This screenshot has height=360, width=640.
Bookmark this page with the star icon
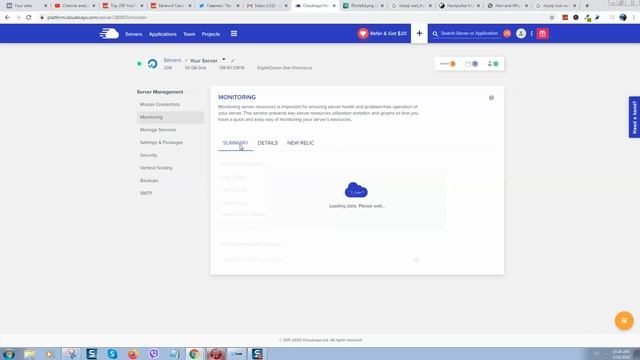[552, 18]
